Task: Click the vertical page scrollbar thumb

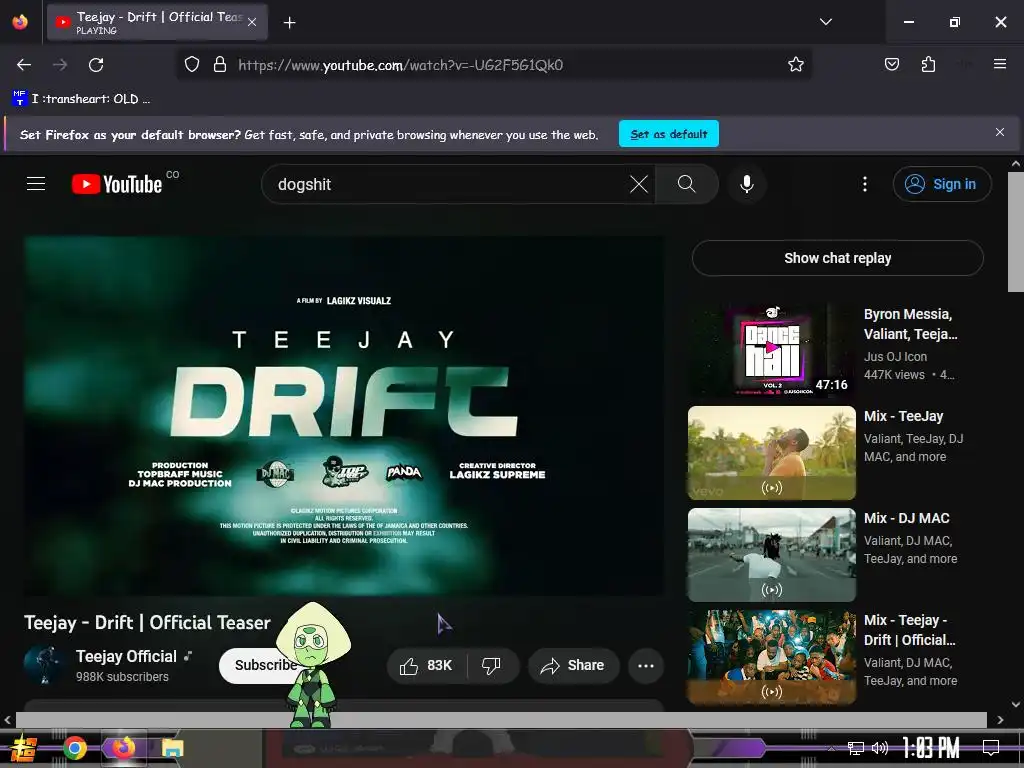Action: click(x=1016, y=232)
